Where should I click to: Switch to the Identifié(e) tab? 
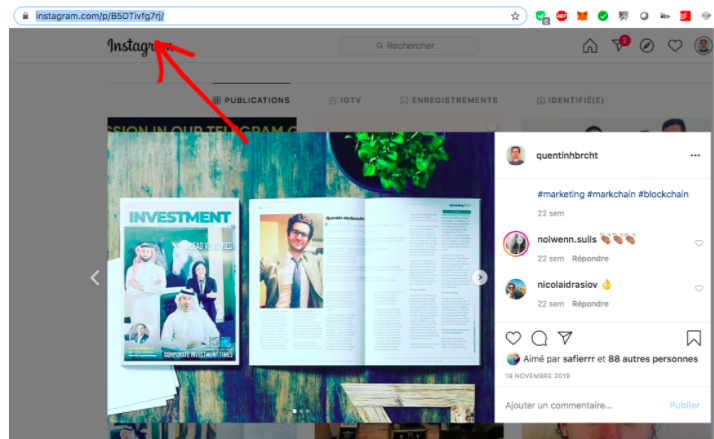[571, 100]
